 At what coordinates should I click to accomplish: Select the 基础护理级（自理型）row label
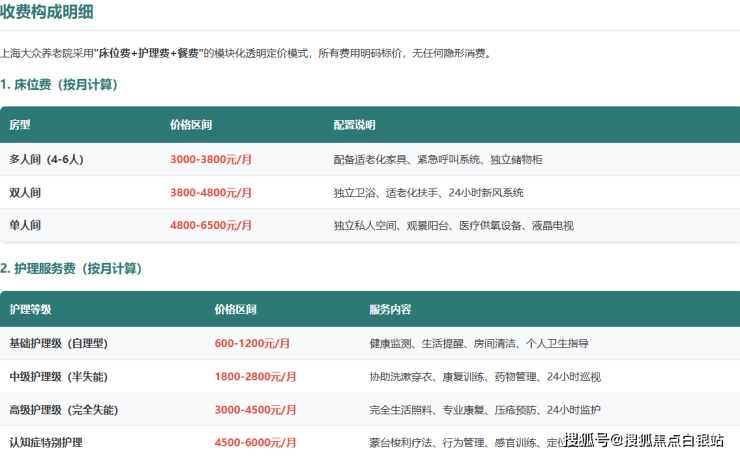pos(58,343)
